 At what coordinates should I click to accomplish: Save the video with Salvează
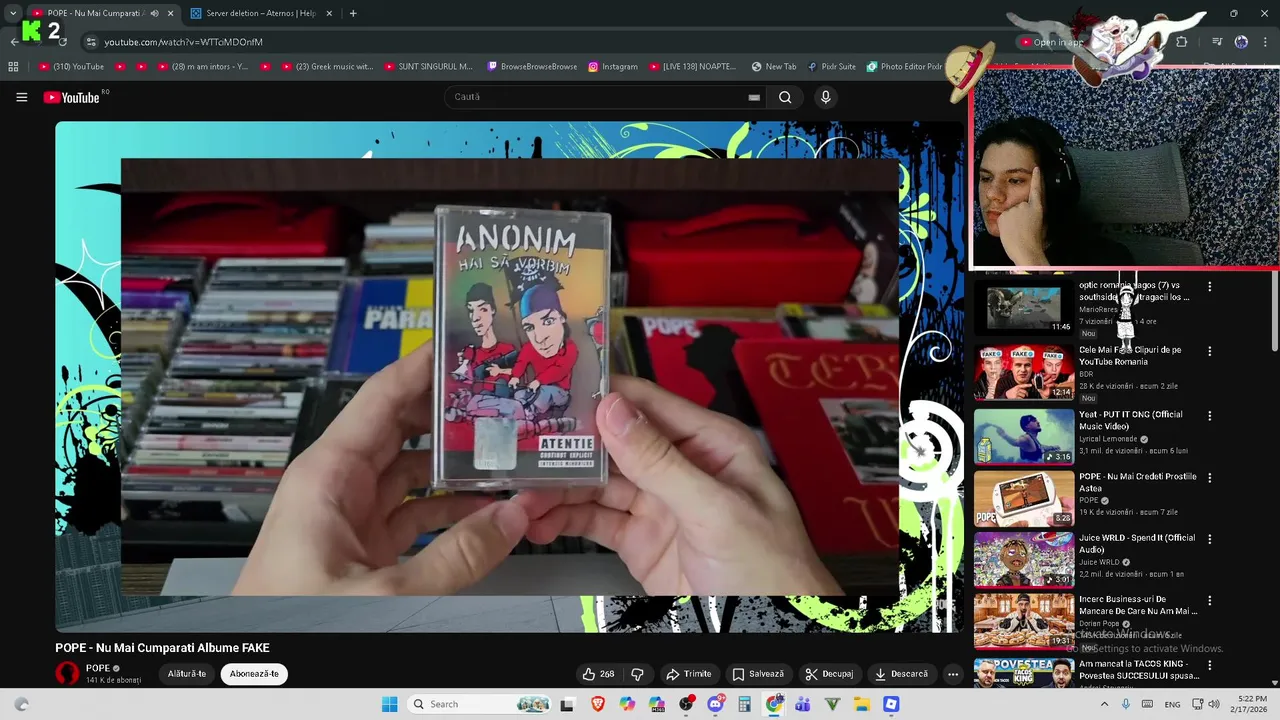pyautogui.click(x=758, y=674)
